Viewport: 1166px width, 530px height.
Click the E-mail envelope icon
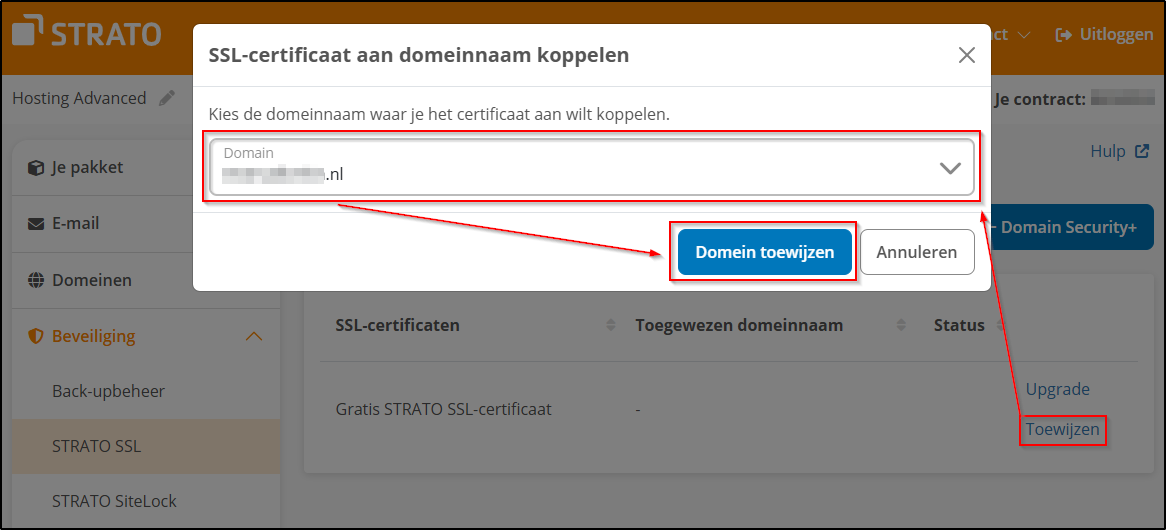coord(35,224)
